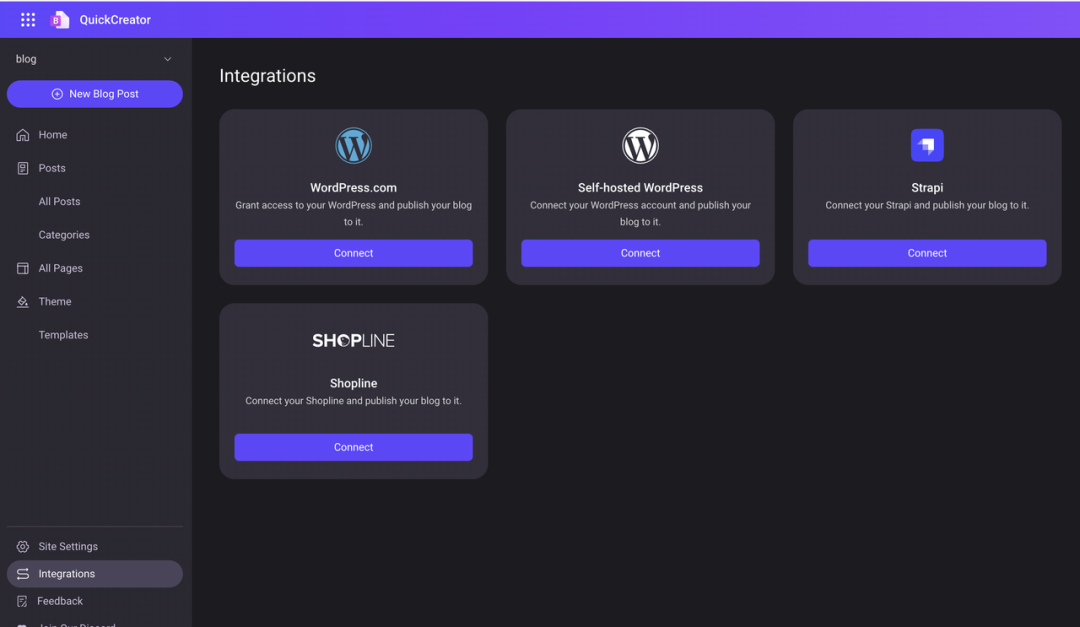Click the WordPress.com card title

point(353,187)
